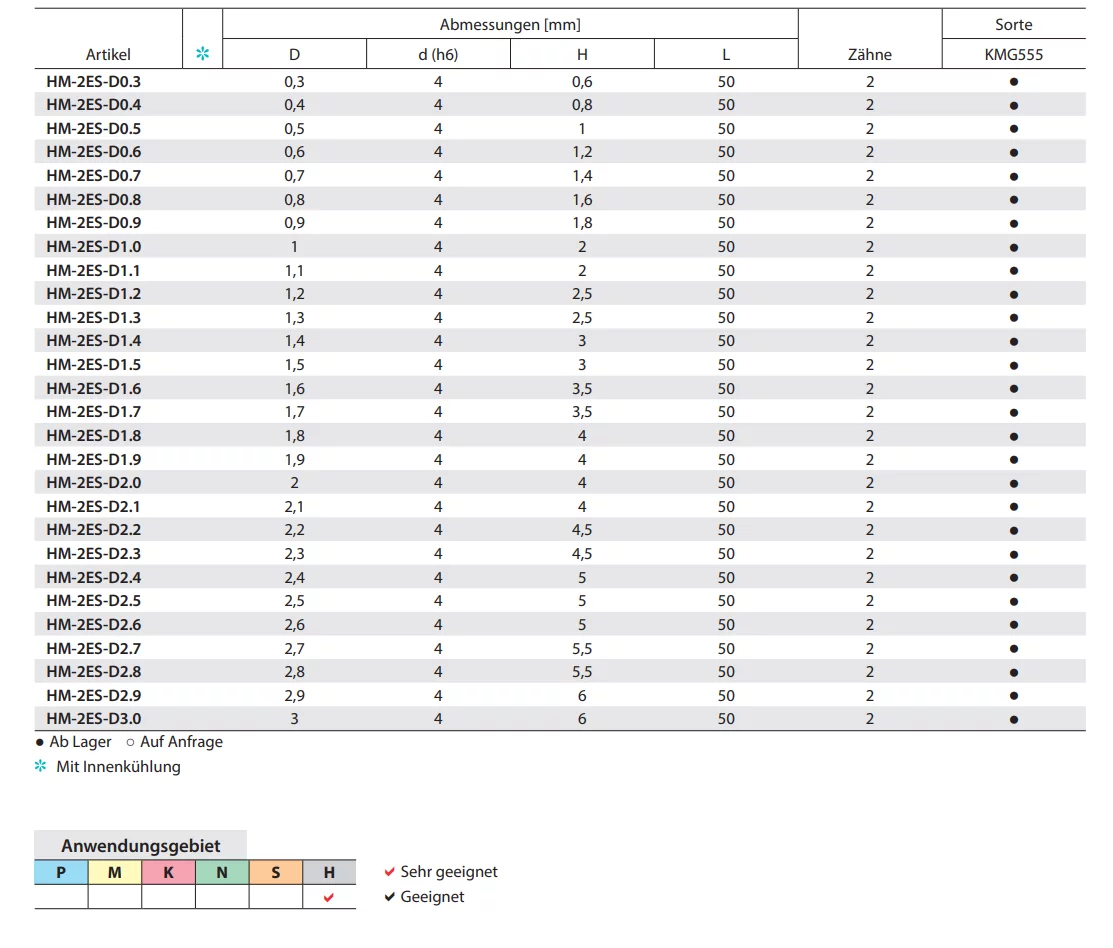Click the teal asterisk icon in the table header

point(203,54)
